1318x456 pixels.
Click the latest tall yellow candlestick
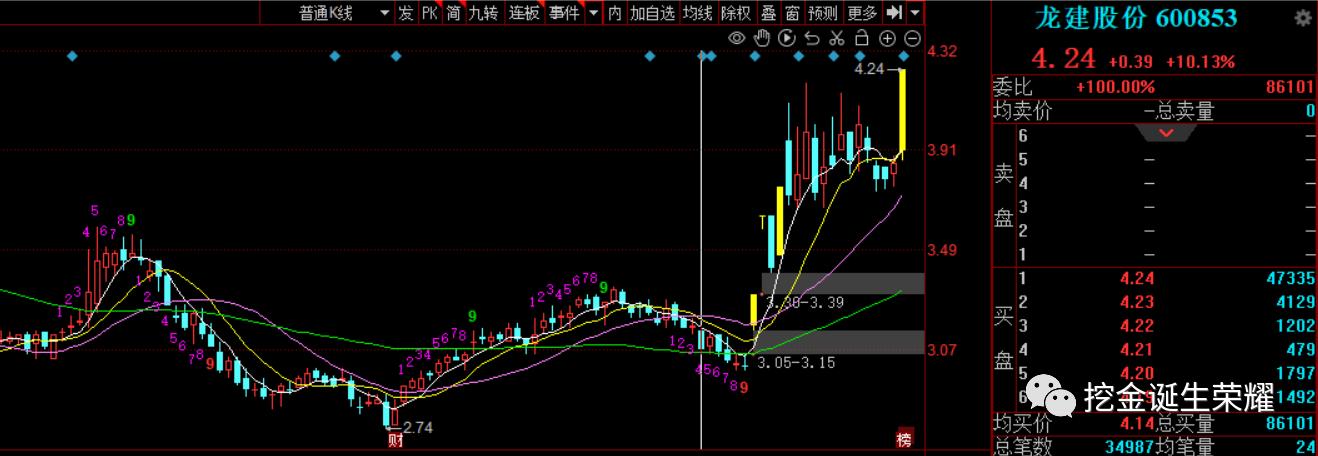902,110
